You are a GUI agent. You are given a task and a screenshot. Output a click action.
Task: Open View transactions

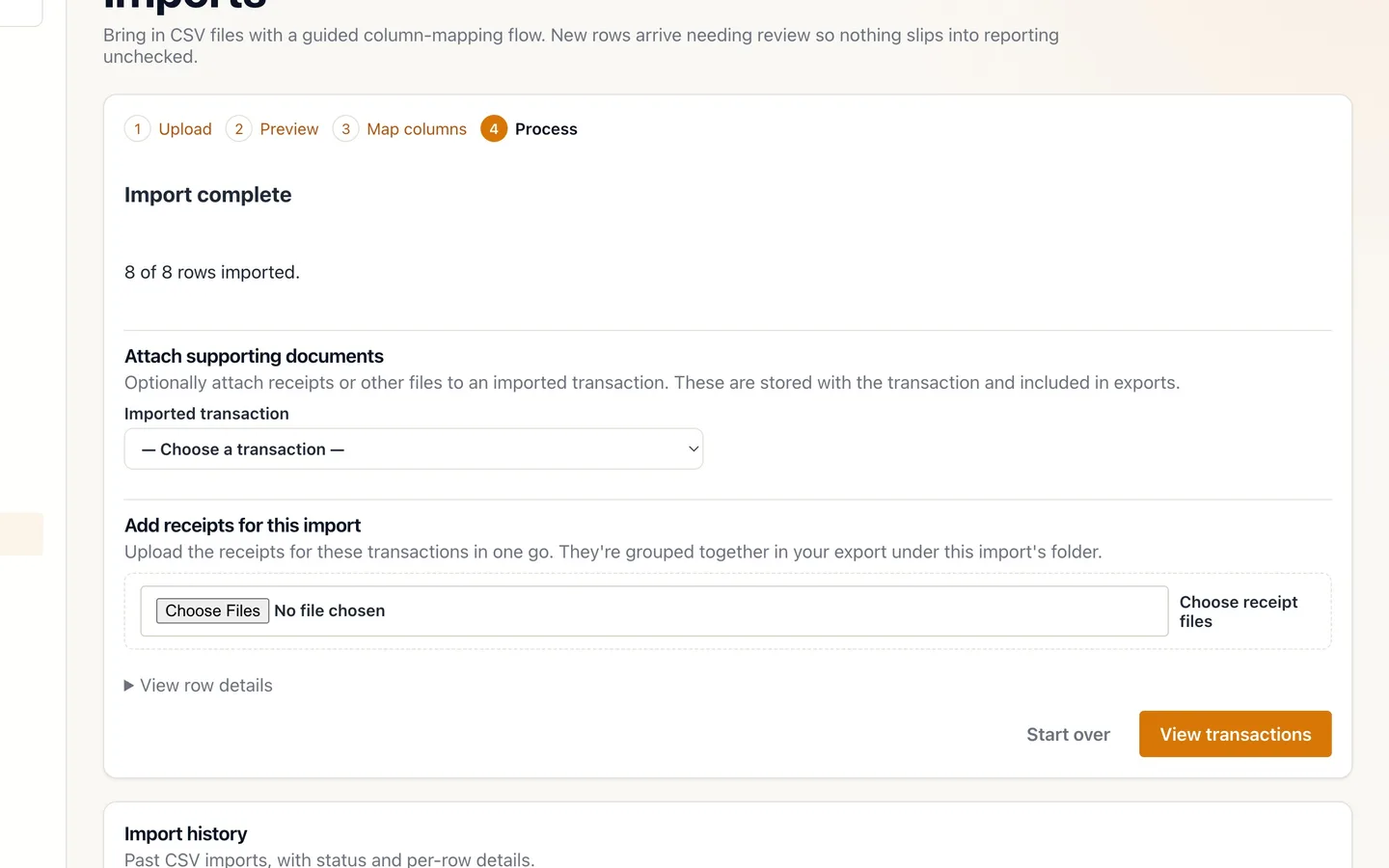click(1235, 734)
